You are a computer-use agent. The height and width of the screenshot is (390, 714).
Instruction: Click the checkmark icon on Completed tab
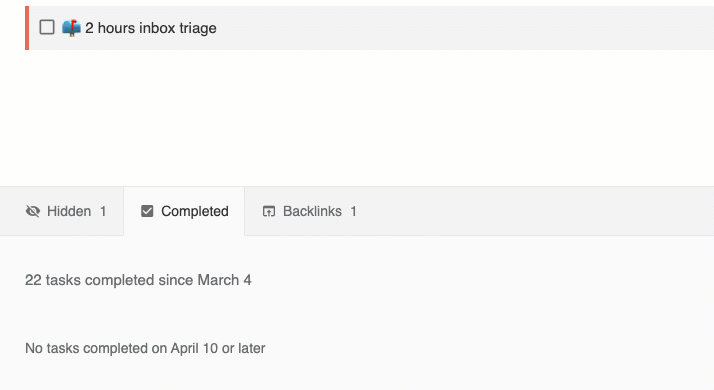click(147, 211)
